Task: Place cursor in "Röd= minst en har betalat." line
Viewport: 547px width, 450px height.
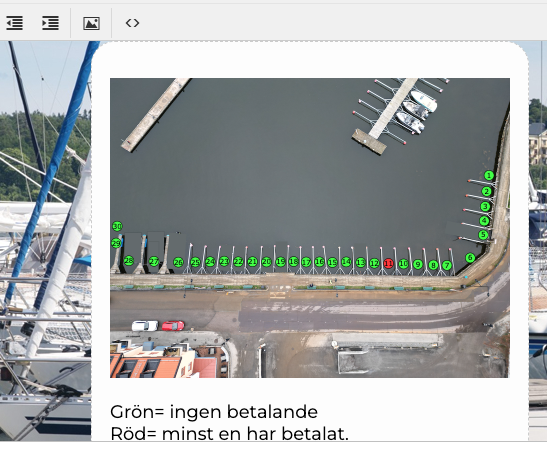Action: tap(229, 434)
